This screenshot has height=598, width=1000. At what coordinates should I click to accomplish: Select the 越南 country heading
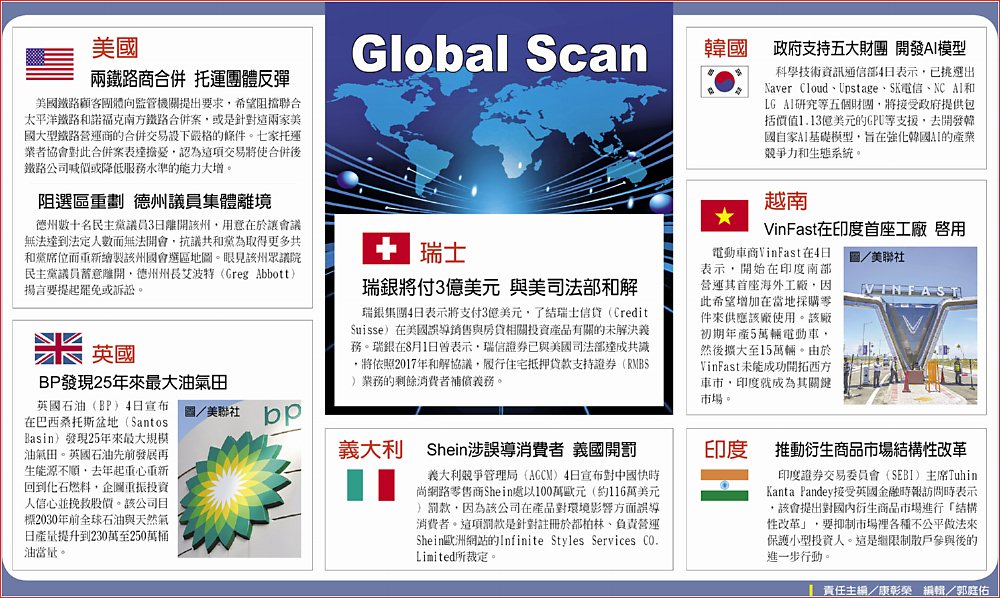point(786,201)
